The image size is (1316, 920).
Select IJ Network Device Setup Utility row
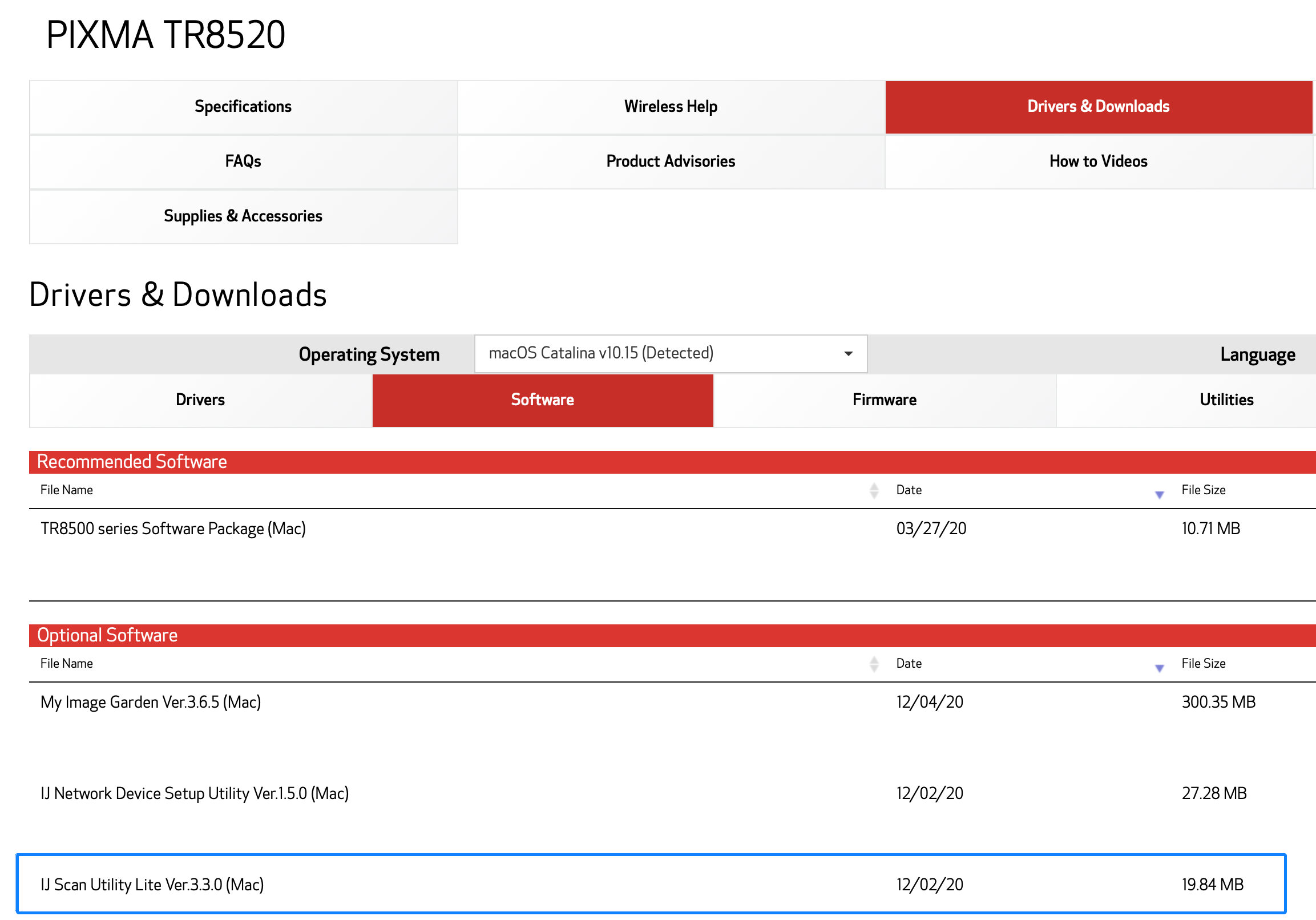(194, 793)
